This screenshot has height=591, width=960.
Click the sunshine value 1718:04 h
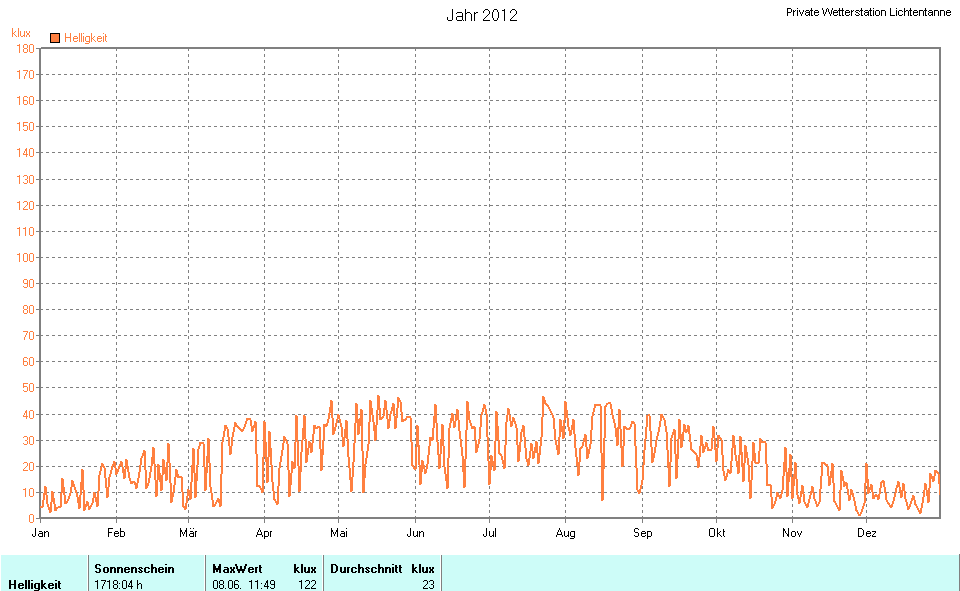[x=119, y=584]
